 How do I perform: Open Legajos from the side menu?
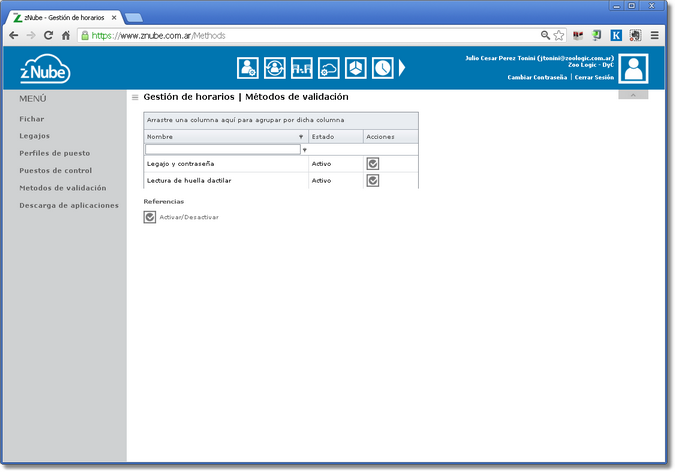[x=34, y=136]
